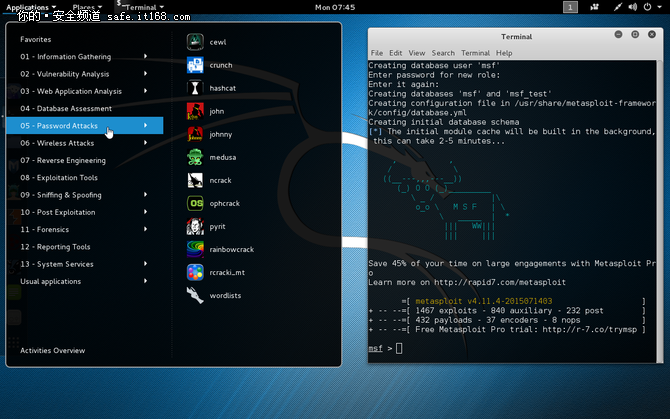This screenshot has width=670, height=419.
Task: Expand 09 - Sniffing & Spoofing submenu arrow
Action: click(146, 195)
